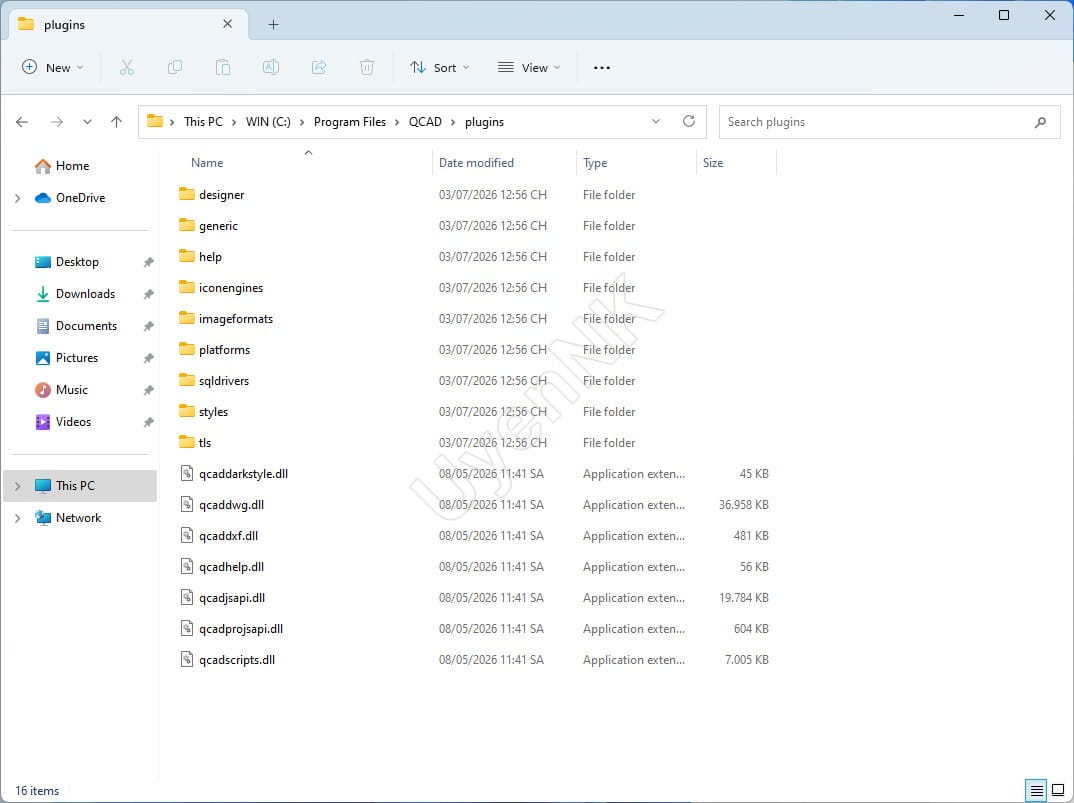
Task: Click the pin icon beside Videos
Action: tap(148, 423)
